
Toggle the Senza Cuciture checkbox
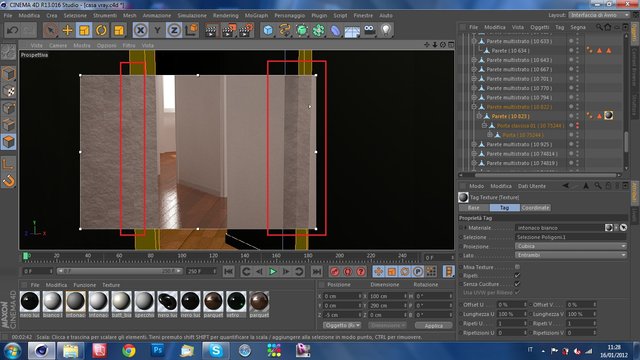point(517,284)
